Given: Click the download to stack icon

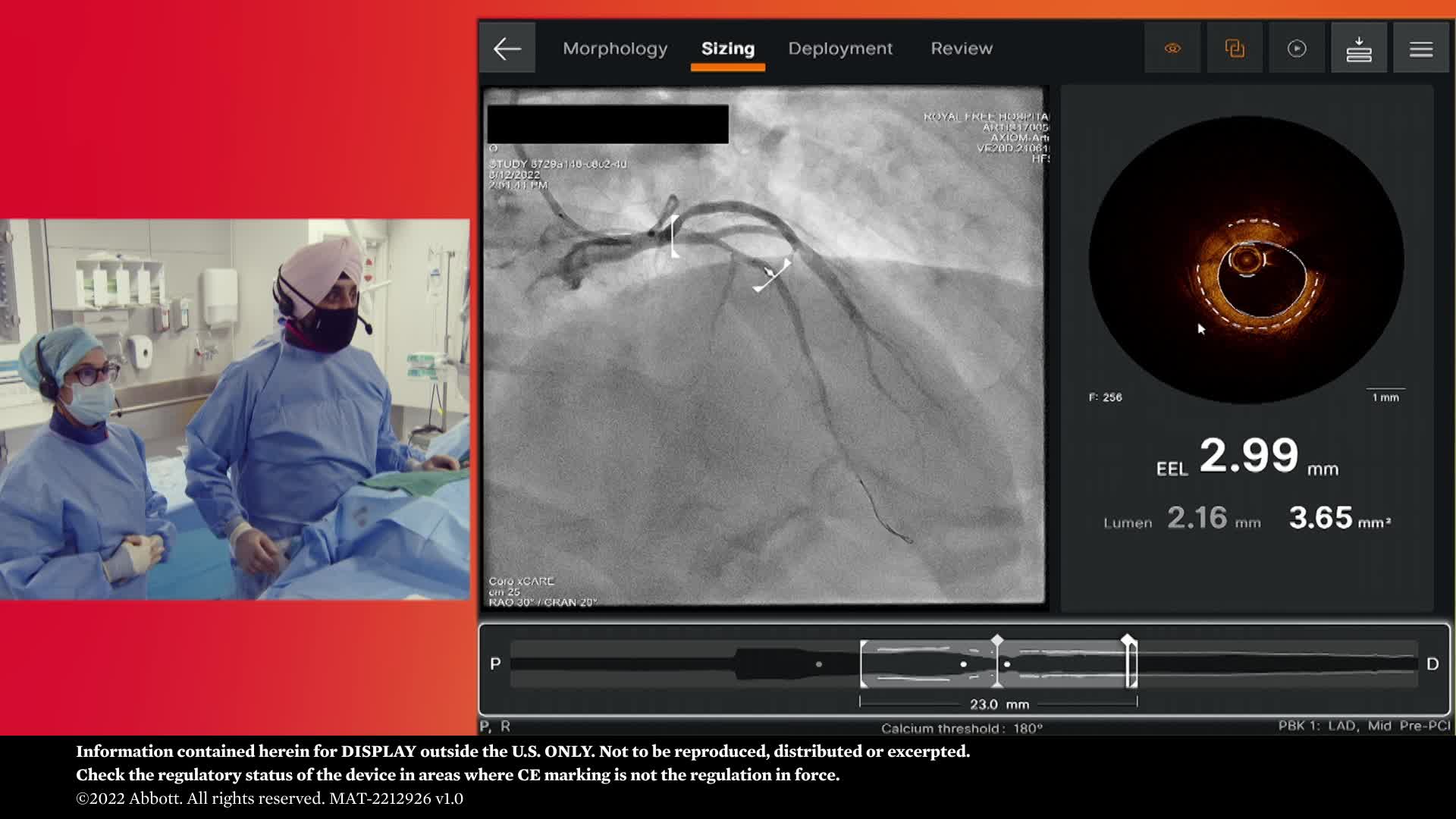Looking at the screenshot, I should (1358, 49).
